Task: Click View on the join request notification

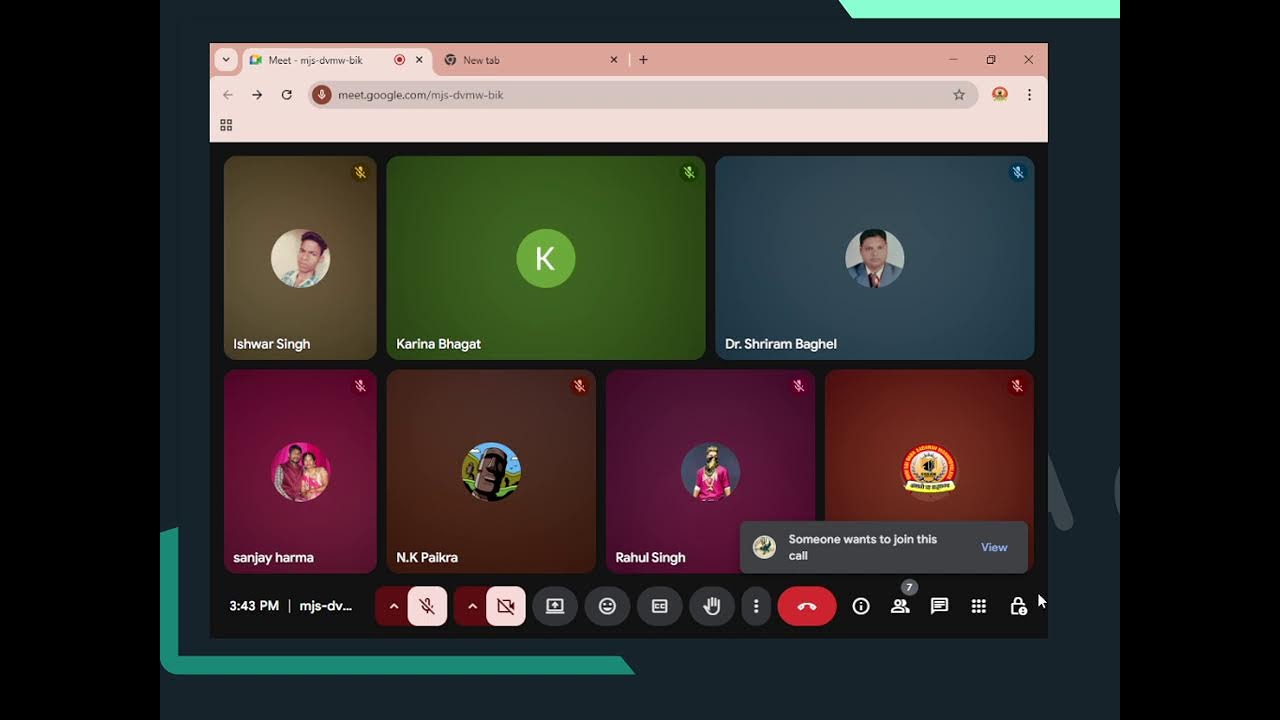Action: [x=994, y=547]
